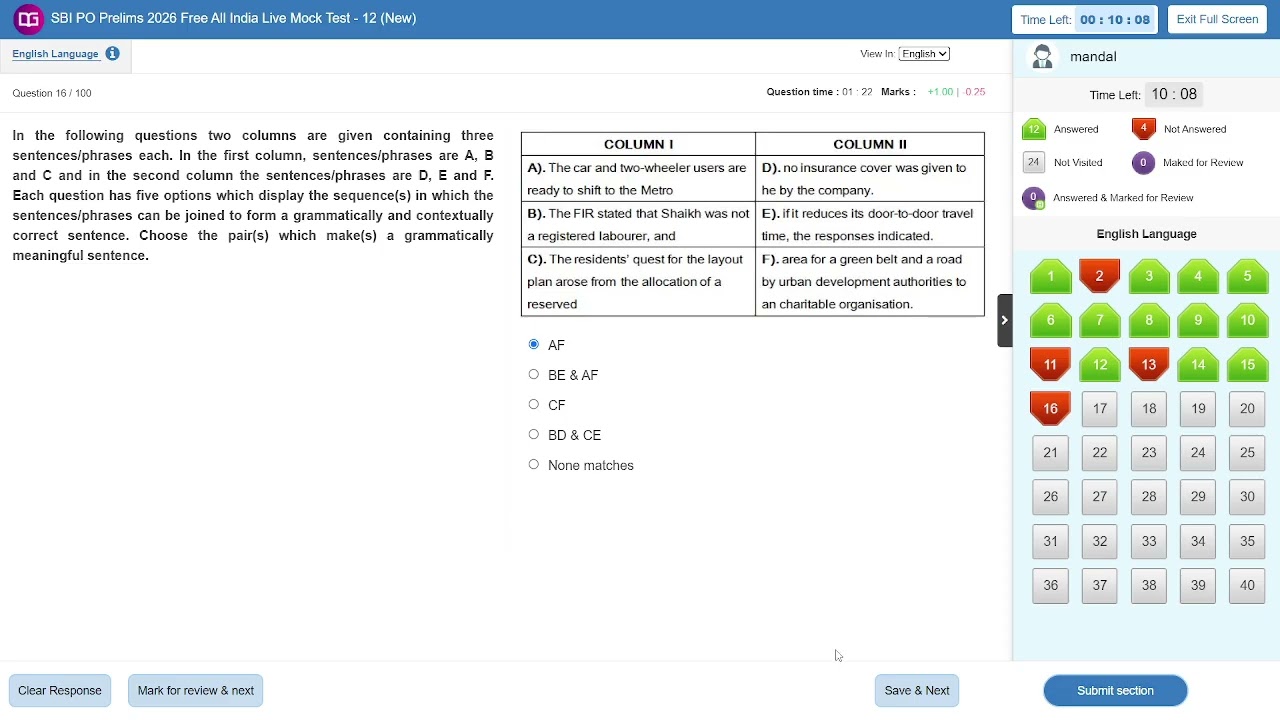Viewport: 1280px width, 720px height.
Task: Open the View In language dropdown
Action: pos(923,54)
